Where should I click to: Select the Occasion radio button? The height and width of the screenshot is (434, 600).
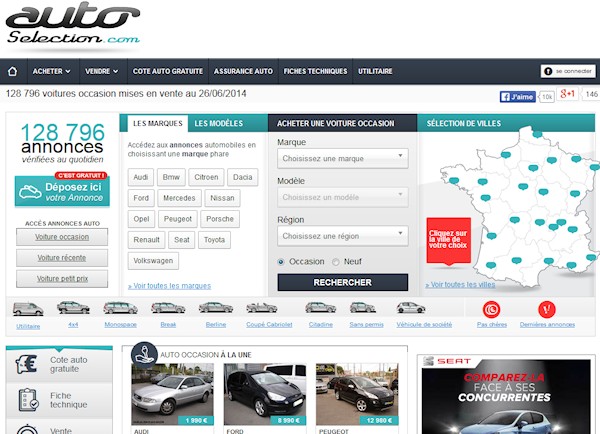tap(281, 262)
